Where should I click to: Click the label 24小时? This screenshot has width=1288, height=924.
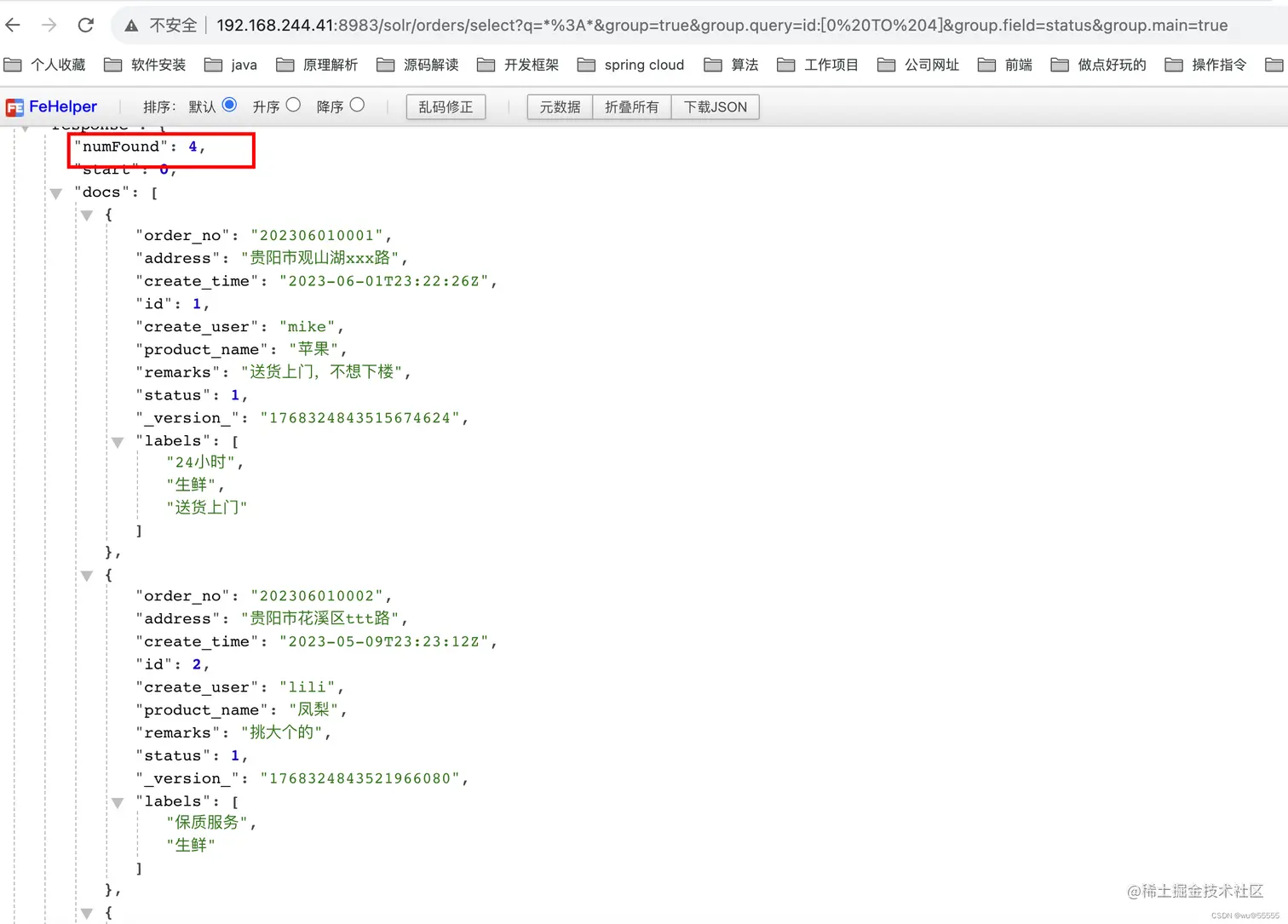pyautogui.click(x=200, y=462)
